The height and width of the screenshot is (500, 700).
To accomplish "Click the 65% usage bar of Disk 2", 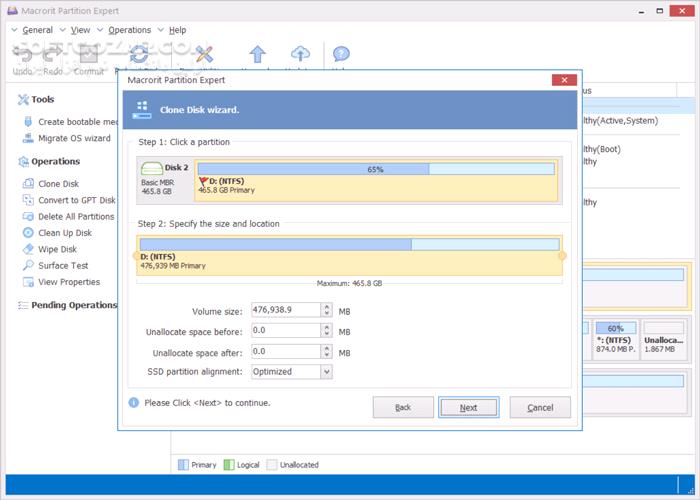I will click(x=376, y=169).
